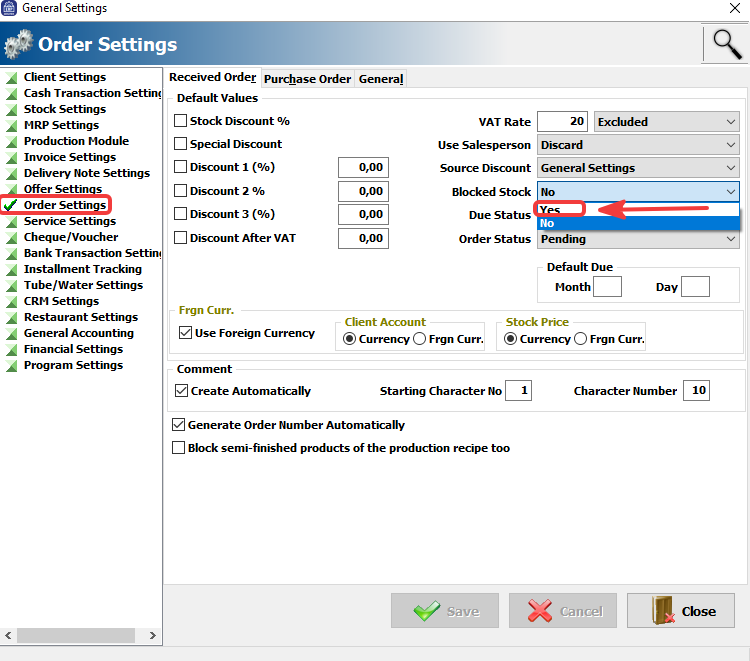Select Offer Settings in sidebar

(63, 189)
